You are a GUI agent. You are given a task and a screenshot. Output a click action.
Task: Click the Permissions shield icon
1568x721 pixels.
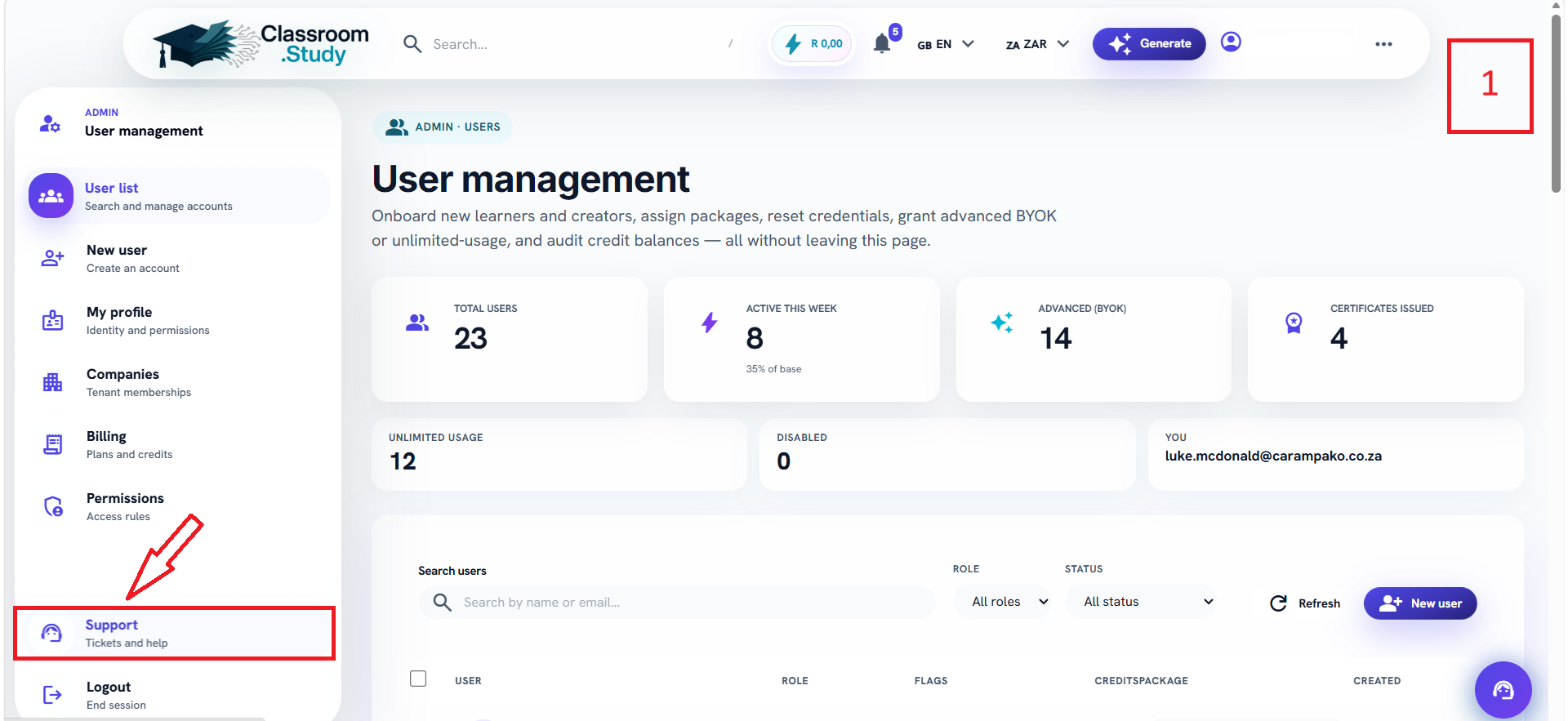53,506
